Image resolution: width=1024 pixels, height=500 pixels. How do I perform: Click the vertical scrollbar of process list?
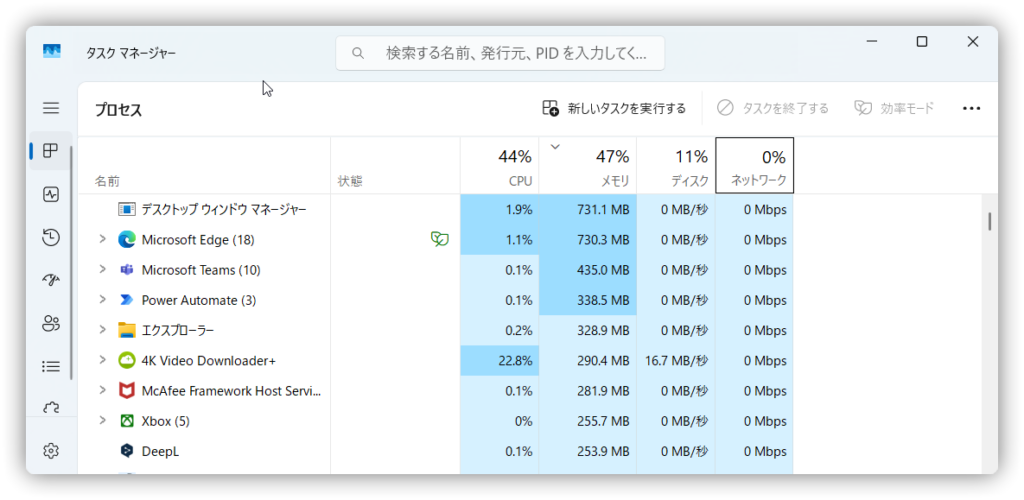989,222
